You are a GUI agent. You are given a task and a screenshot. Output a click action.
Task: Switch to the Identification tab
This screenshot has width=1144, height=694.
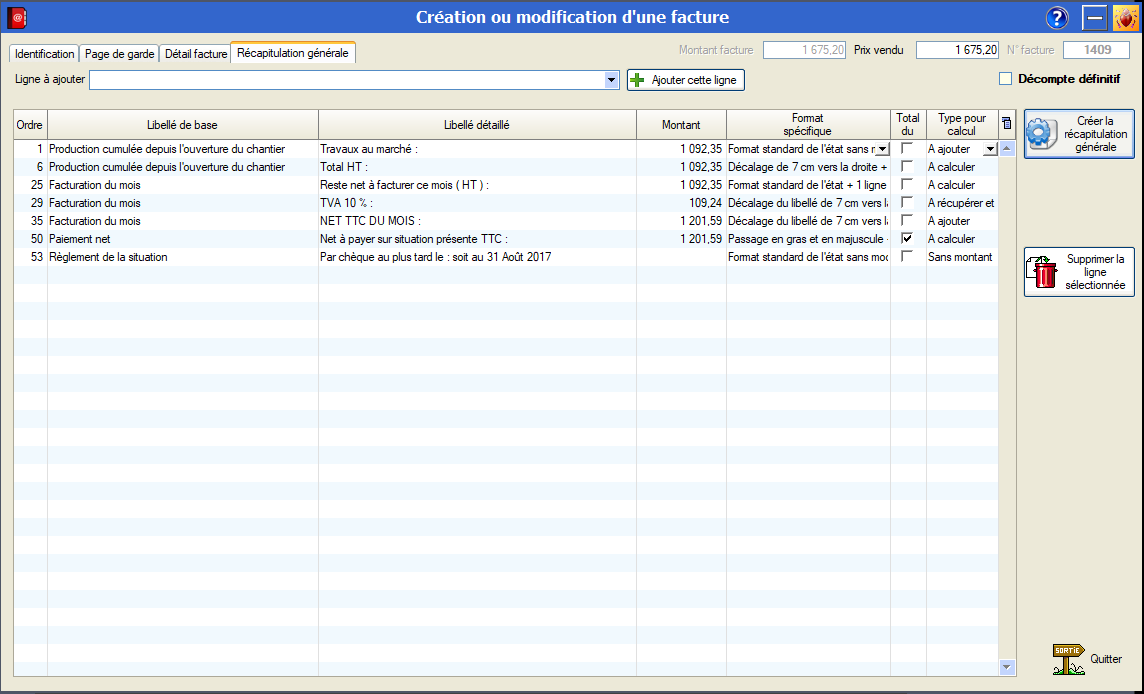(44, 54)
